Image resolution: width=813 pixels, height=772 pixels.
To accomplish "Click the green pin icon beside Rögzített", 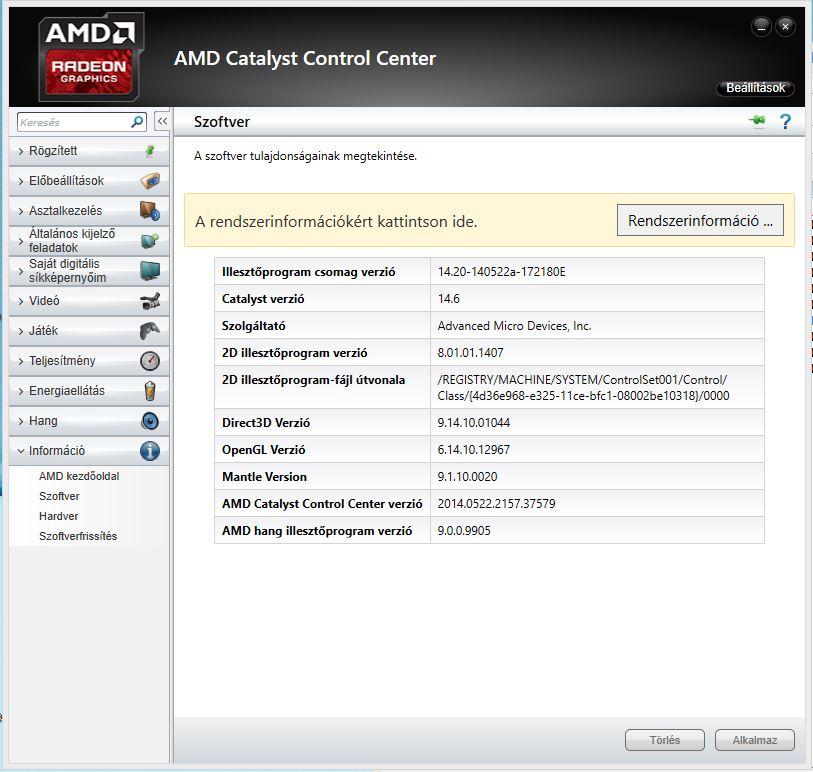I will 150,151.
